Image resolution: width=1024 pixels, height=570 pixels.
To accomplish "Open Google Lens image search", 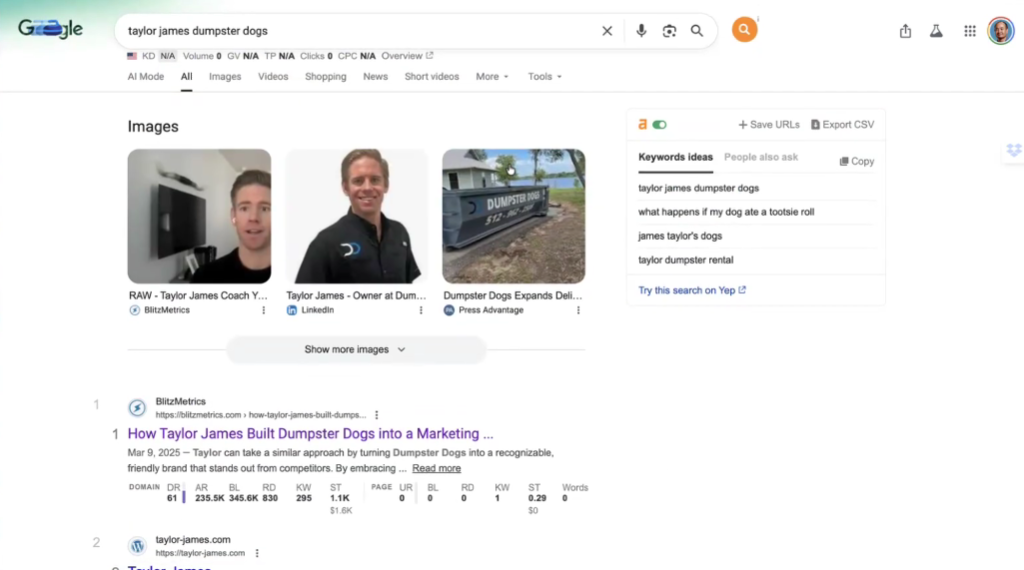I will point(669,31).
